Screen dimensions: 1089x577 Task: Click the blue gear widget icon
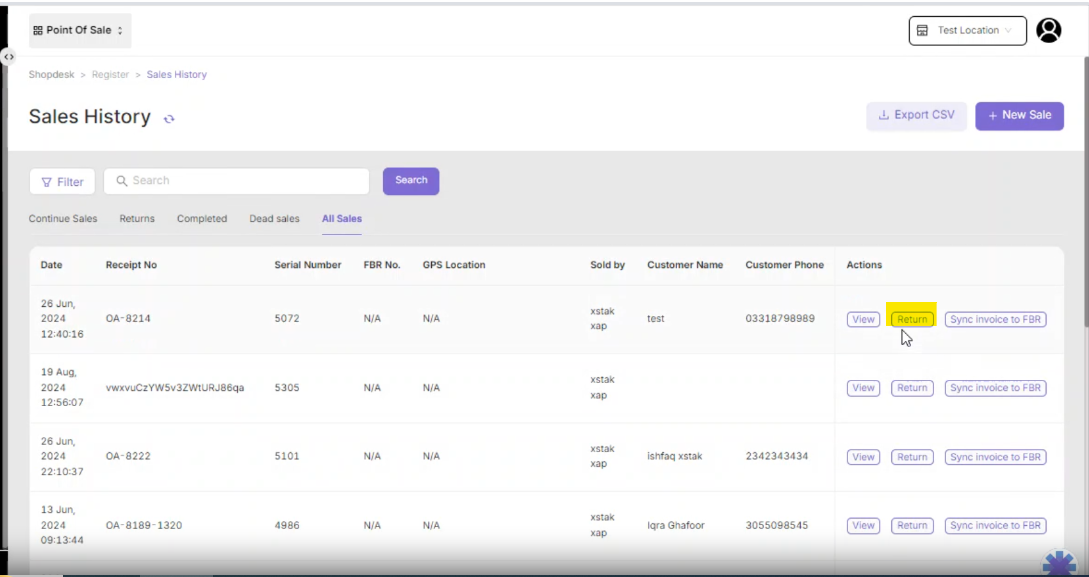point(1059,563)
